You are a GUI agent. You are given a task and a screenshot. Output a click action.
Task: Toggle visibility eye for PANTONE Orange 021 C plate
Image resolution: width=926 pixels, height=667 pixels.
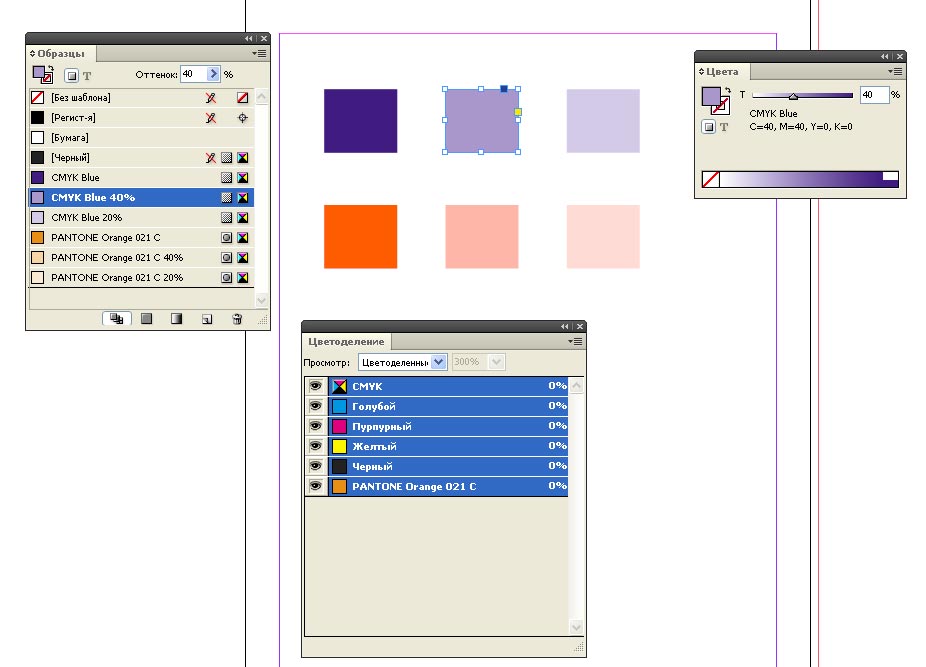pos(316,486)
